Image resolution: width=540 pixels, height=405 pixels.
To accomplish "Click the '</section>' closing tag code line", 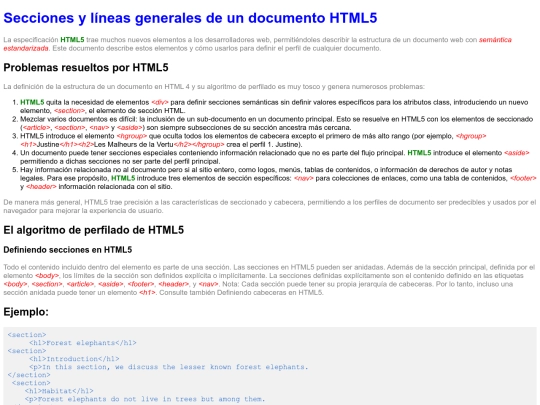I will [29, 375].
